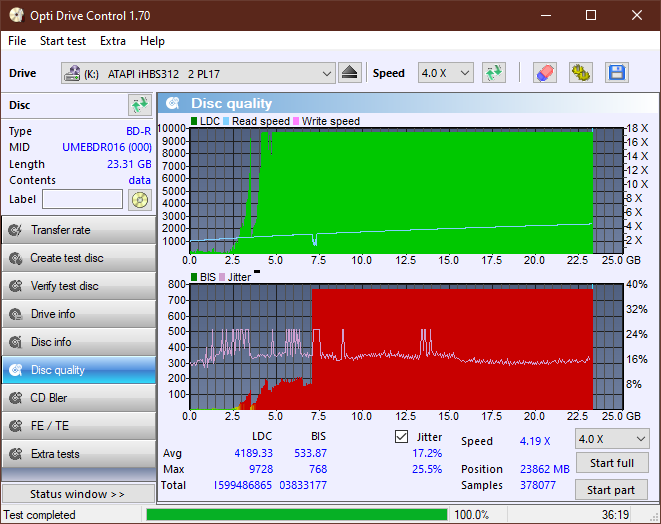Click the Length value 23.31 GB
The height and width of the screenshot is (524, 661).
click(x=129, y=164)
